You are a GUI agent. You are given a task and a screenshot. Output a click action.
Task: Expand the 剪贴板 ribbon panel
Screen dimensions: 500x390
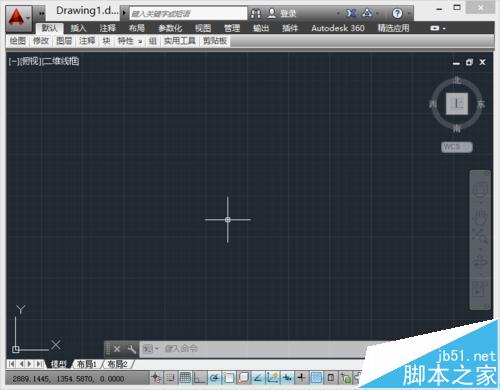[x=215, y=41]
